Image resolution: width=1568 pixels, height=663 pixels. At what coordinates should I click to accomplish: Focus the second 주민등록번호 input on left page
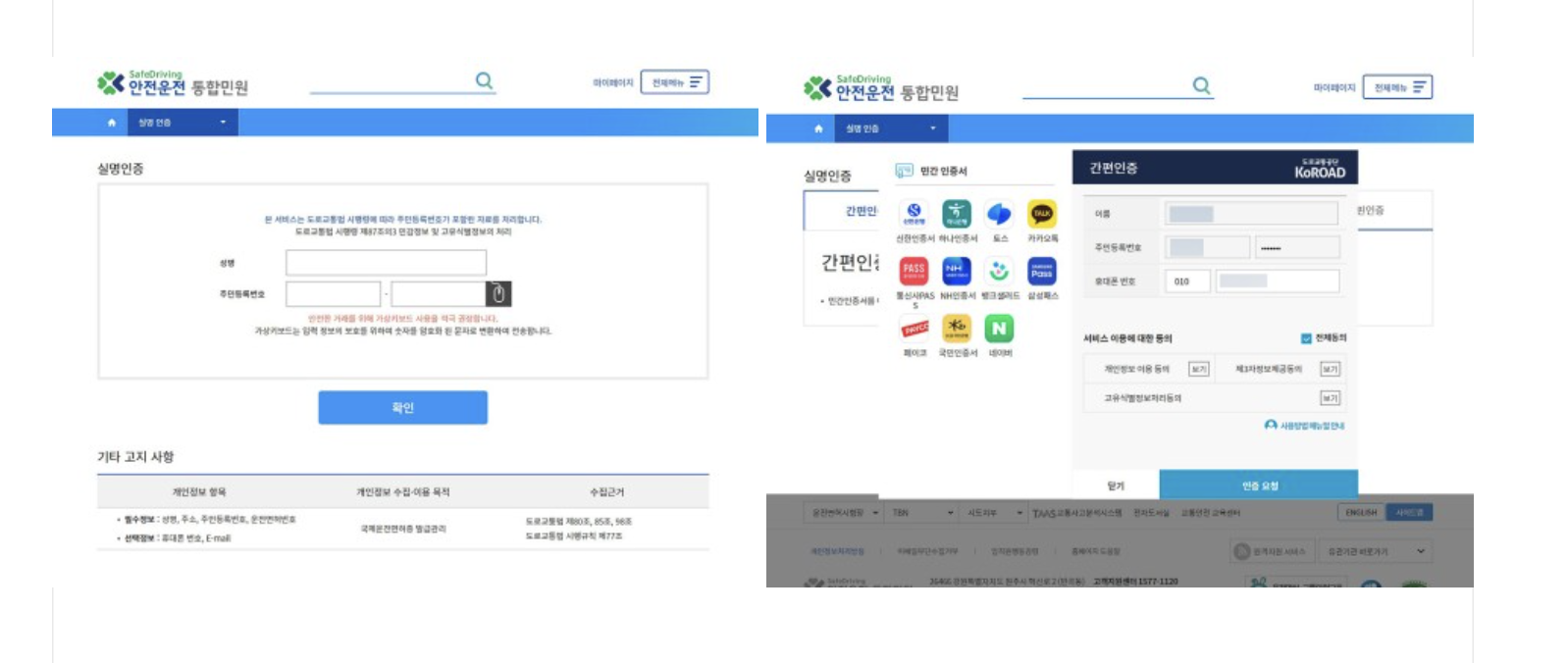439,293
